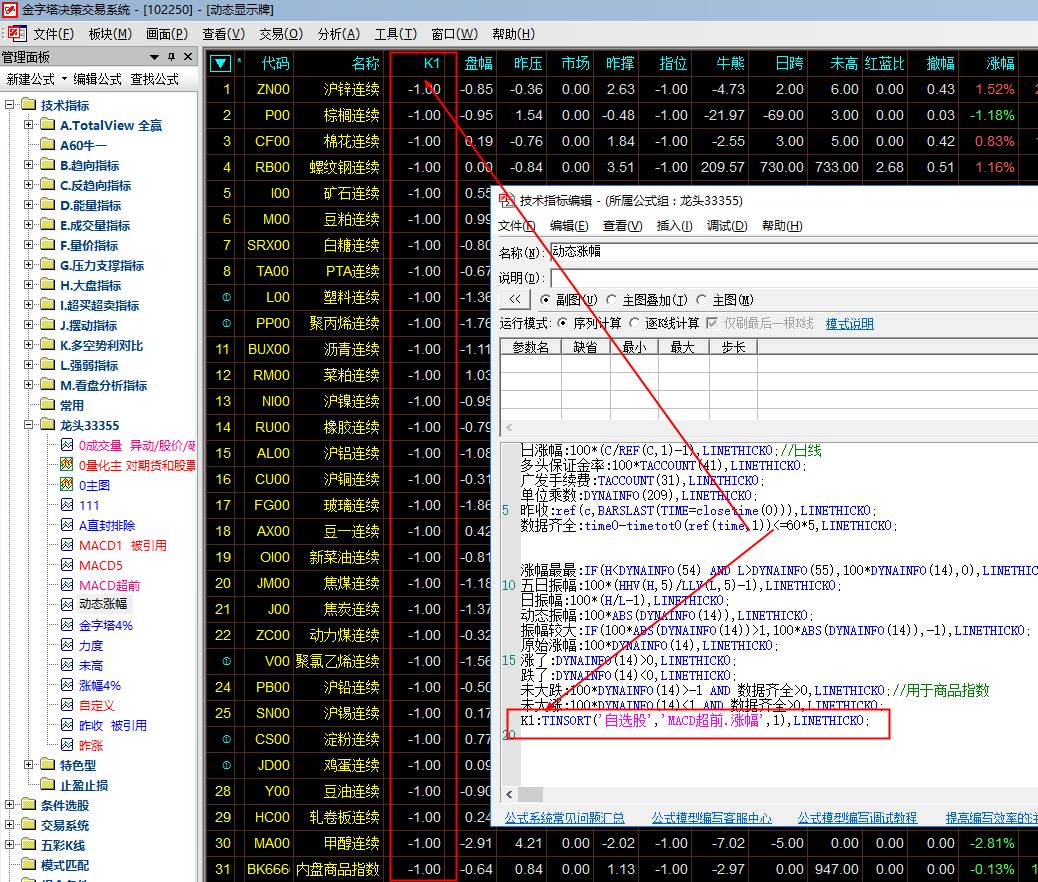The width and height of the screenshot is (1038, 882).
Task: Select 自定义 formula icon
Action: (x=67, y=705)
